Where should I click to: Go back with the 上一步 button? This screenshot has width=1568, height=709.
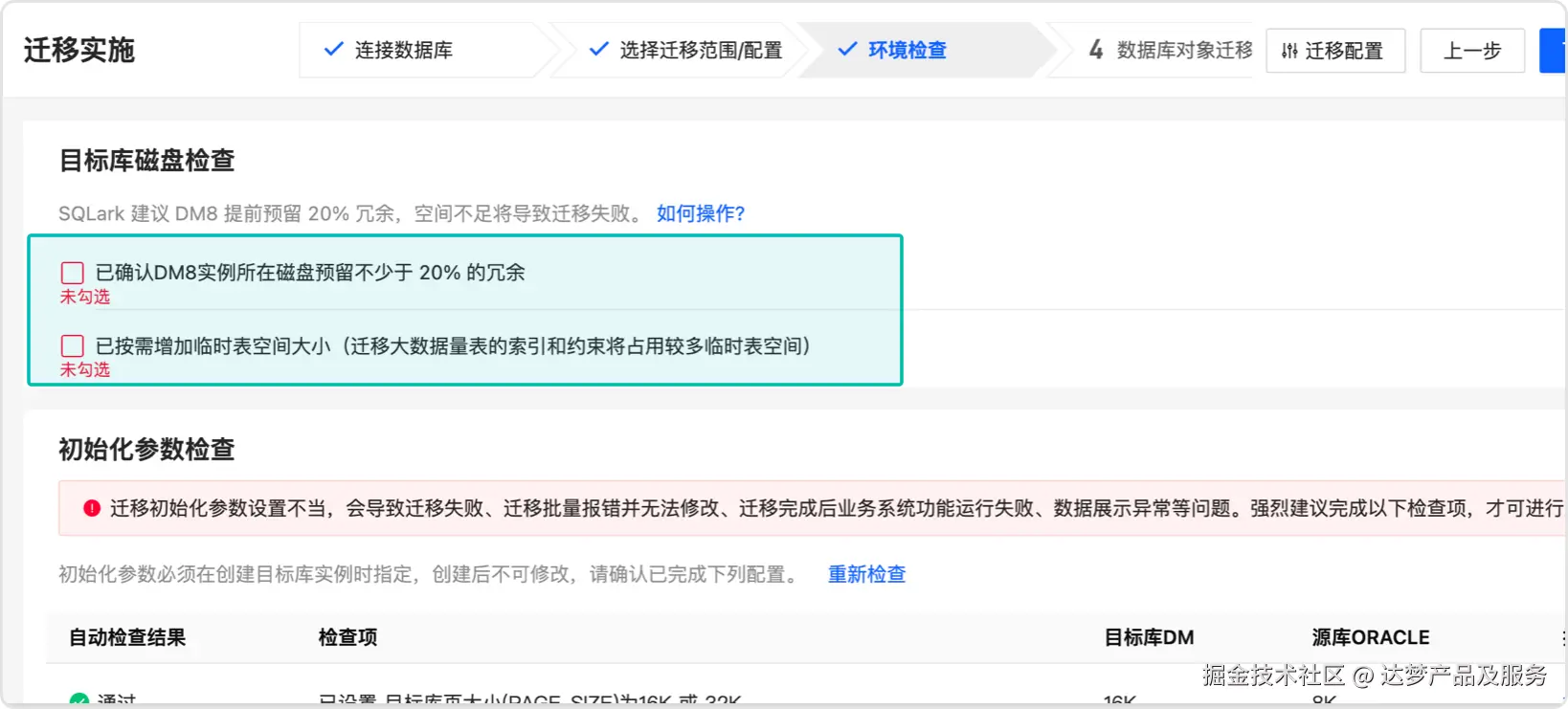coord(1472,51)
